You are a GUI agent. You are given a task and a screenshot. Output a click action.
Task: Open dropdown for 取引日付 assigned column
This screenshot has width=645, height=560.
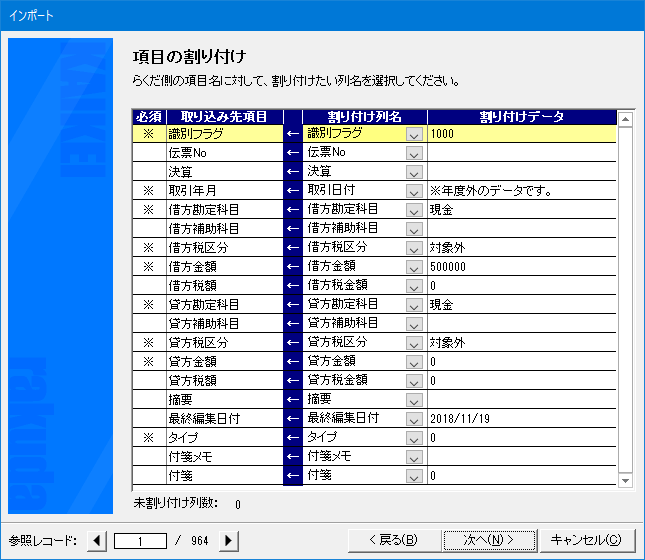pyautogui.click(x=414, y=191)
